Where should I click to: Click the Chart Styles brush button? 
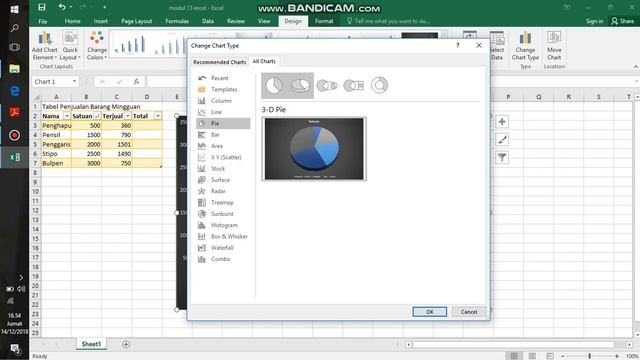click(x=502, y=140)
